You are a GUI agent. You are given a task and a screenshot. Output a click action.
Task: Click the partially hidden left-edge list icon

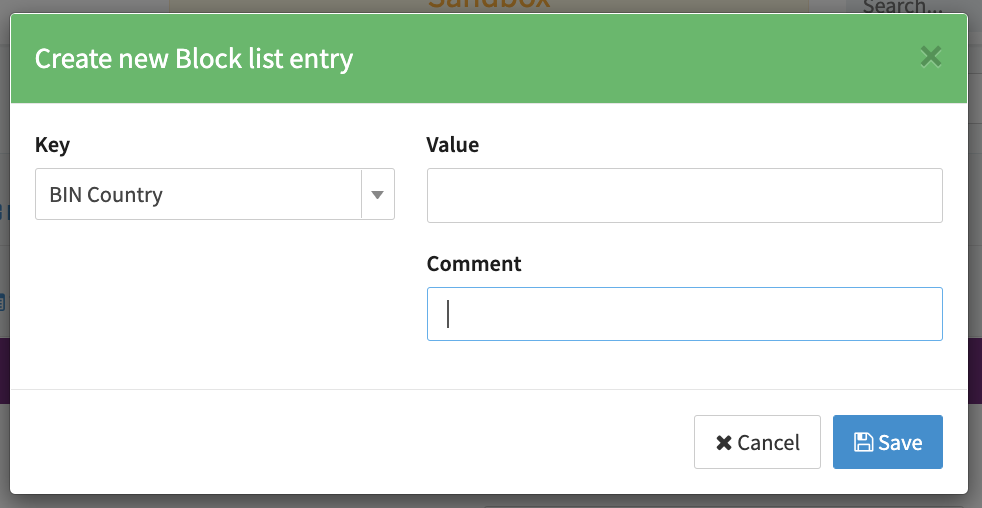(x=3, y=300)
